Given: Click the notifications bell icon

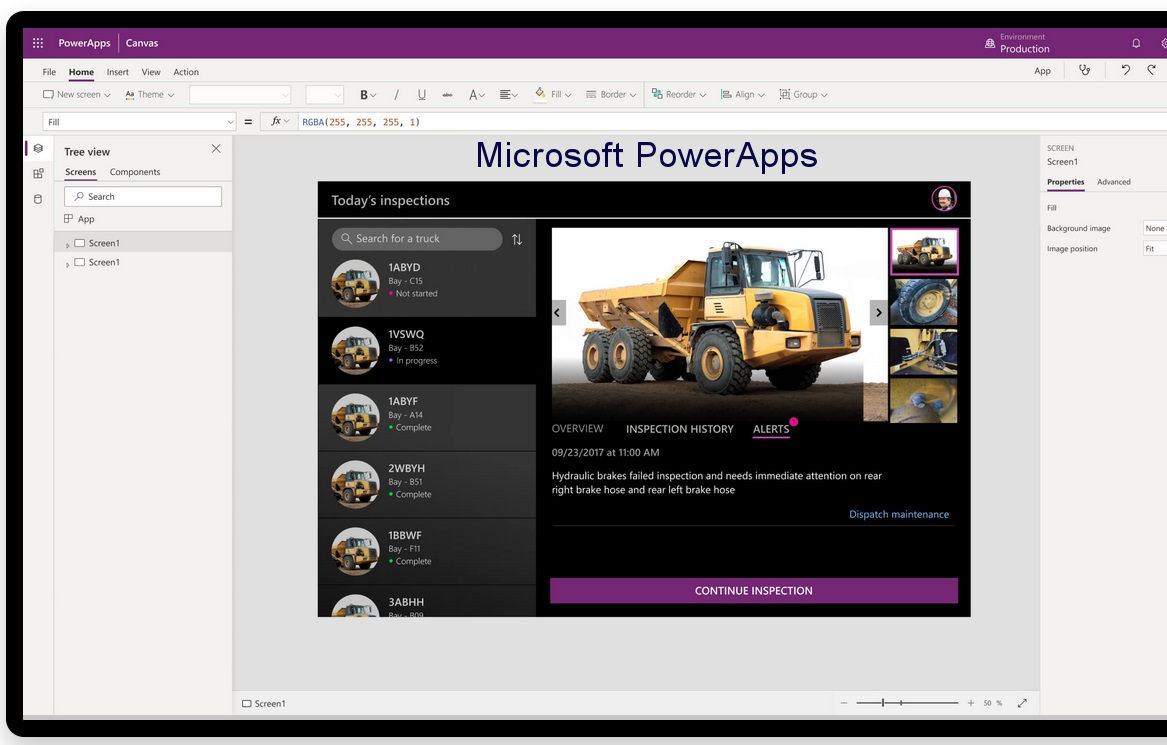Looking at the screenshot, I should tap(1136, 43).
